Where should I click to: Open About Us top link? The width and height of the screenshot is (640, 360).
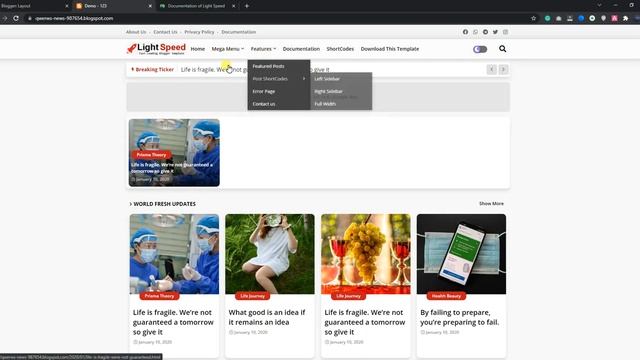136,32
